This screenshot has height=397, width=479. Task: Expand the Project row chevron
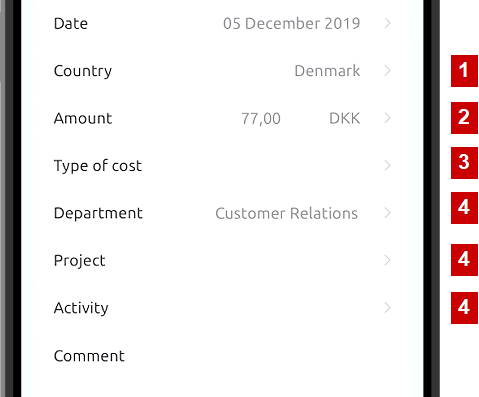tap(387, 260)
